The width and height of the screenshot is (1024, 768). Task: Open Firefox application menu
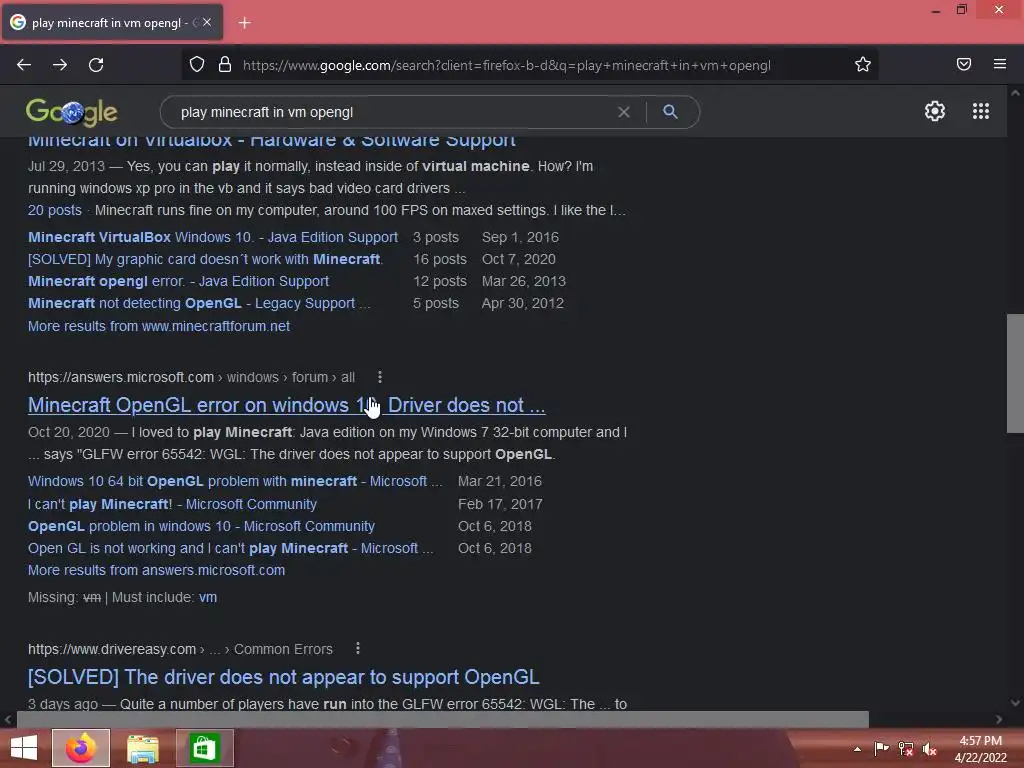1000,64
